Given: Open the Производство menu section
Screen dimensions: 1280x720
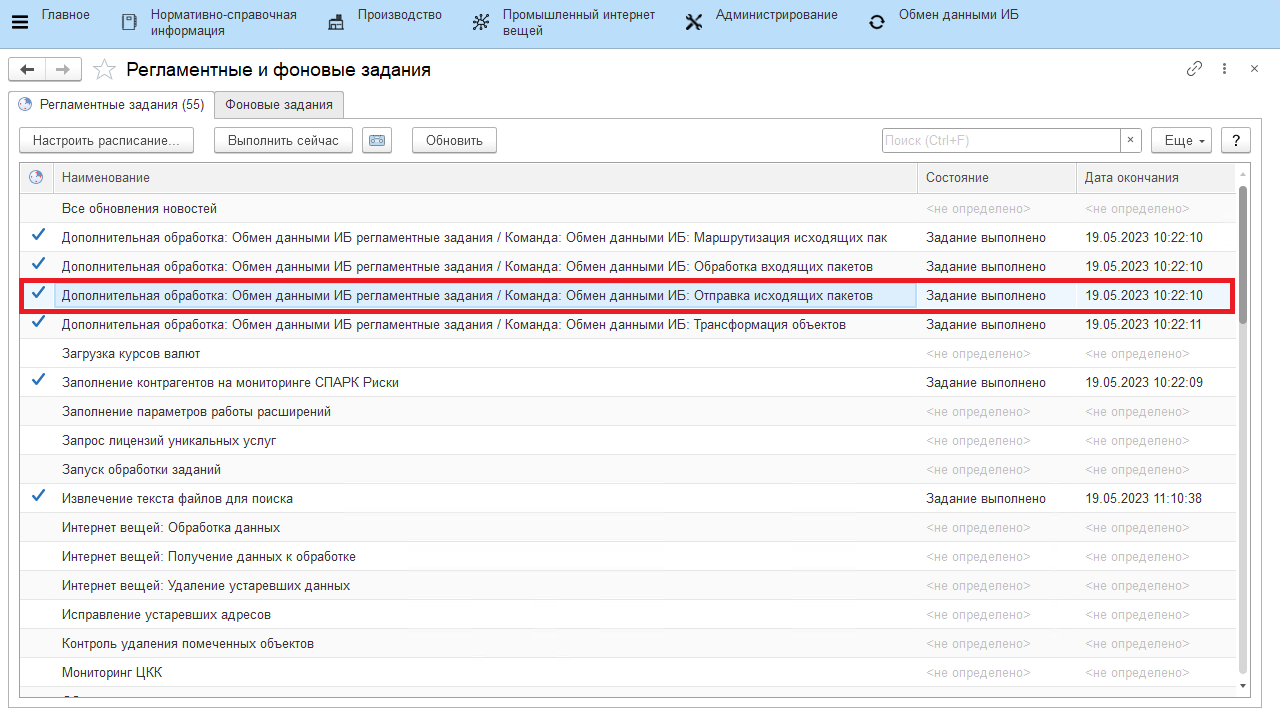Looking at the screenshot, I should pos(399,15).
